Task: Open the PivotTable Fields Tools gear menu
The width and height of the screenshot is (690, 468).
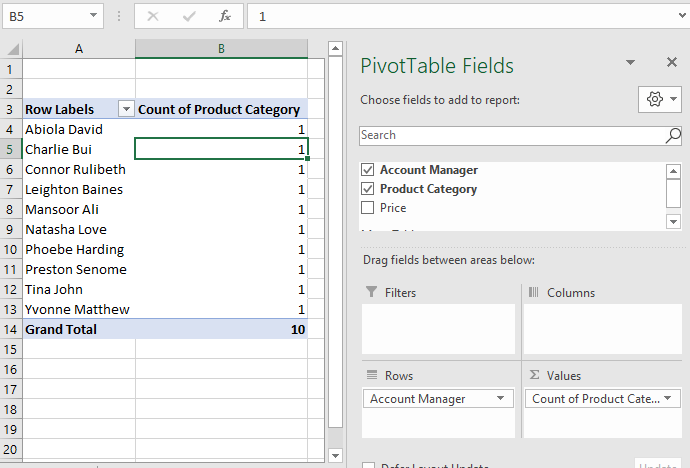Action: pos(661,99)
